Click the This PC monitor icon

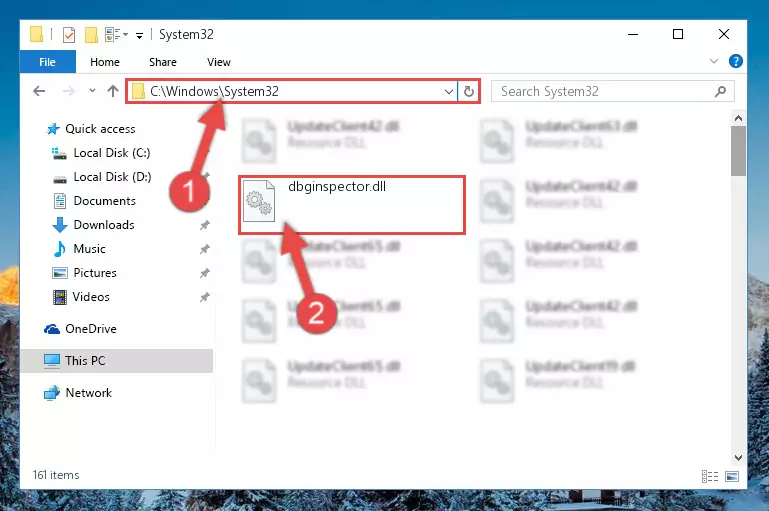coord(52,361)
